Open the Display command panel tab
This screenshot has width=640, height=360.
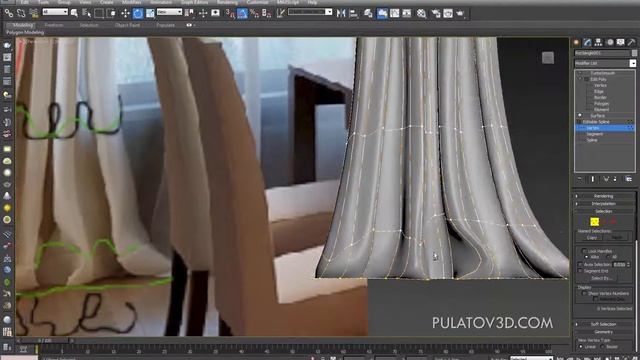620,42
